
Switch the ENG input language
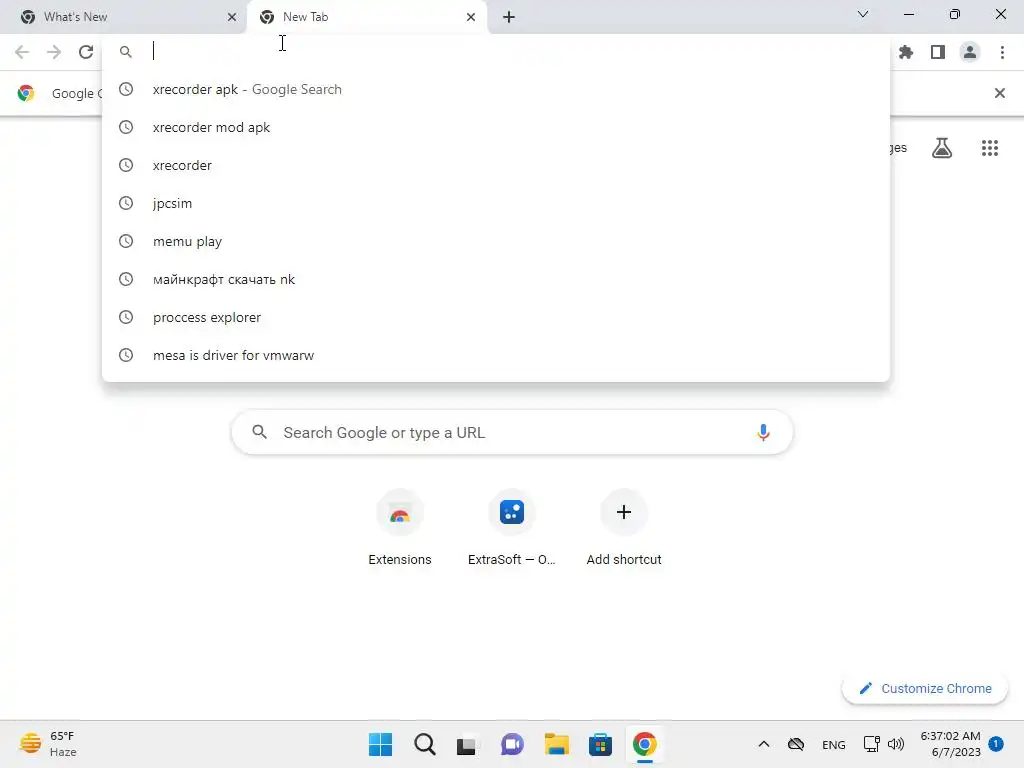point(833,744)
